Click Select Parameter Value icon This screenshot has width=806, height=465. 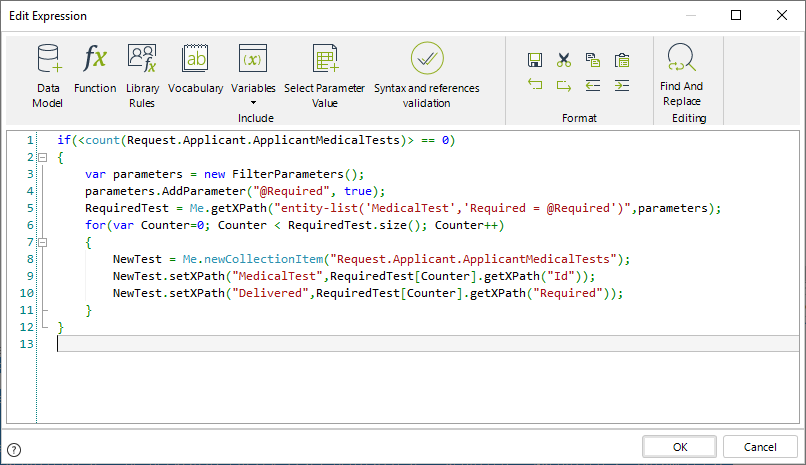coord(325,60)
